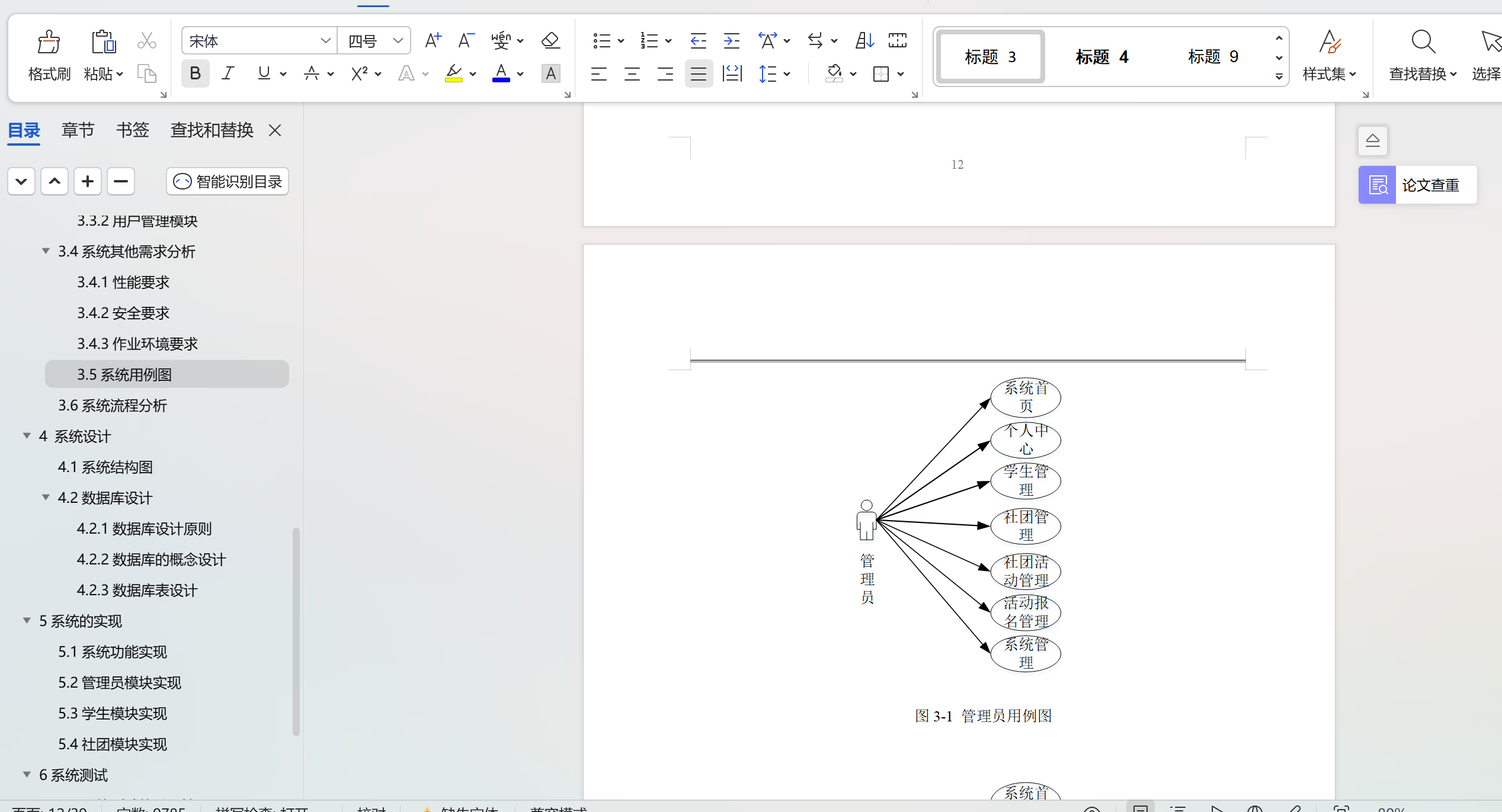1502x812 pixels.
Task: Collapse the 3.4 系统其他需求分析 node
Action: pyautogui.click(x=46, y=251)
